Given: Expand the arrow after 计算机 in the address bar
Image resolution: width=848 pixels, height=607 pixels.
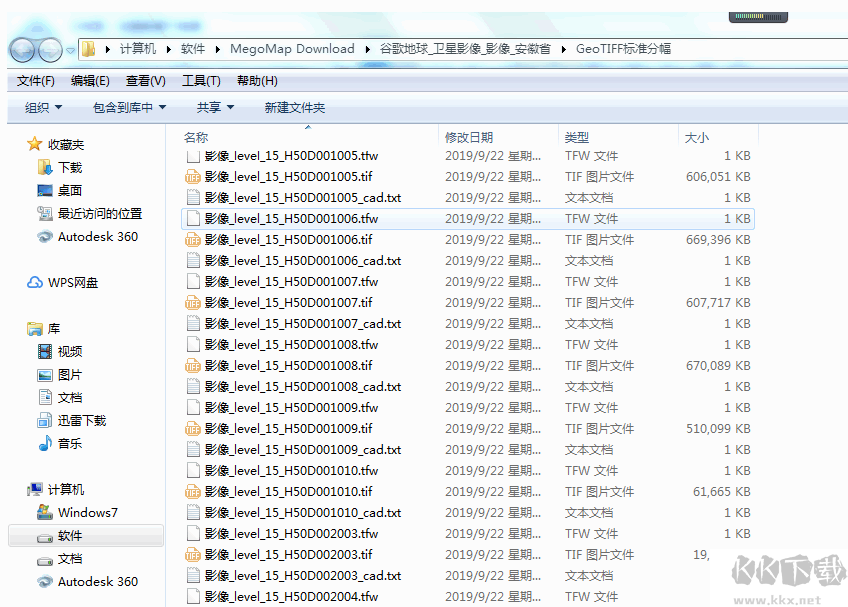Looking at the screenshot, I should (x=169, y=50).
